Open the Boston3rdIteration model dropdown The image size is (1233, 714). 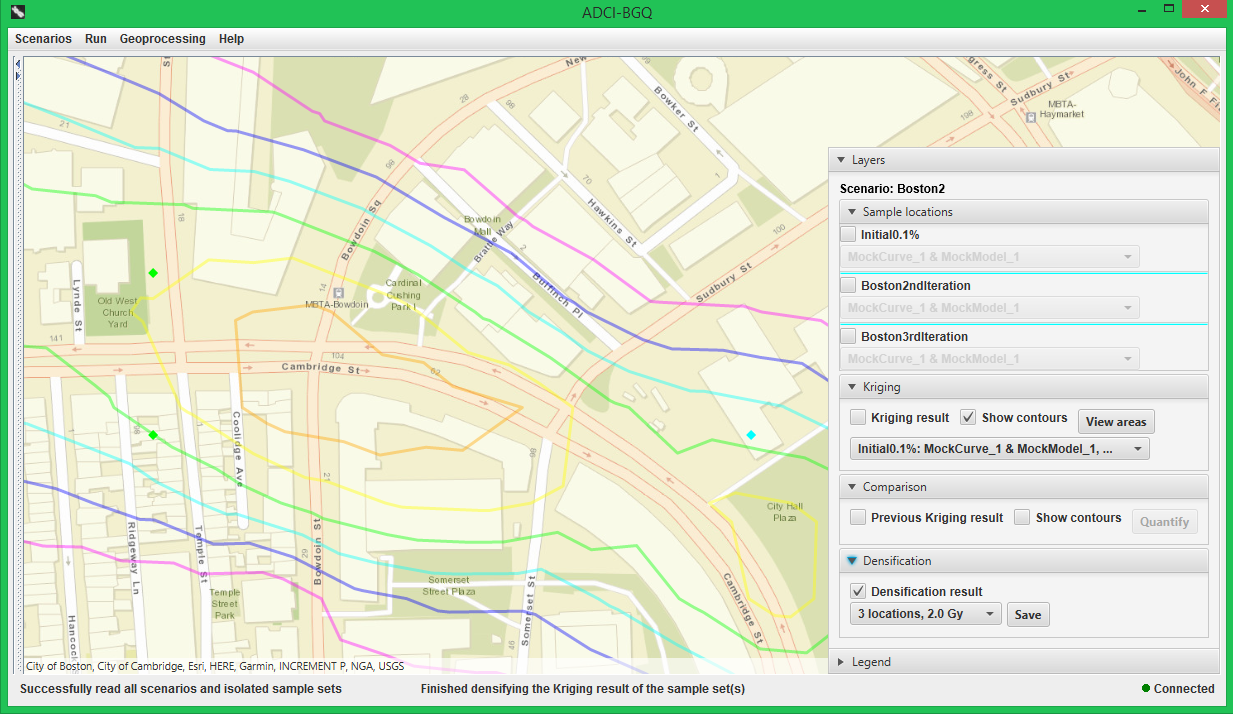990,359
